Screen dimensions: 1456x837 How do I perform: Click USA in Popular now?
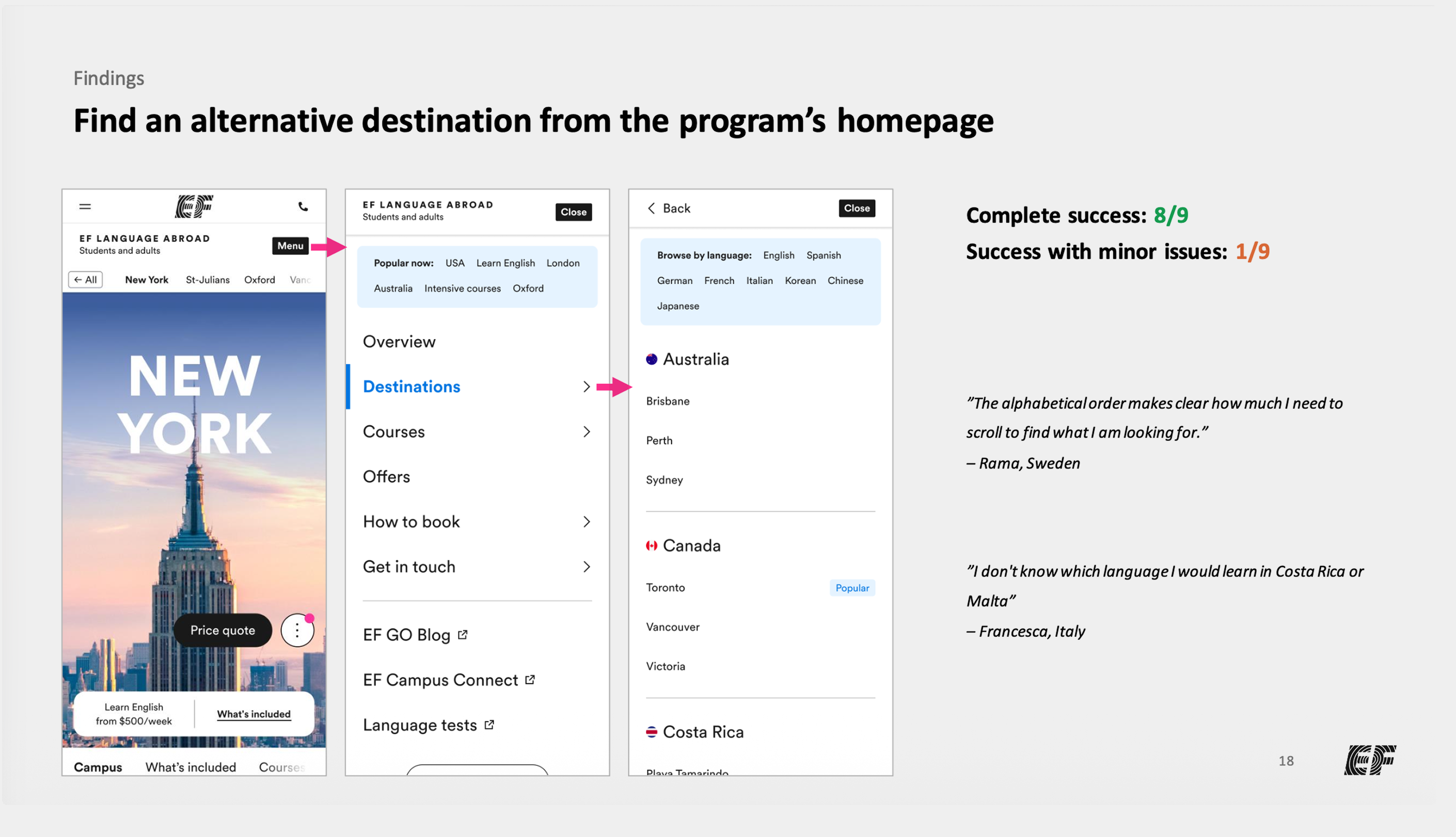pyautogui.click(x=455, y=263)
